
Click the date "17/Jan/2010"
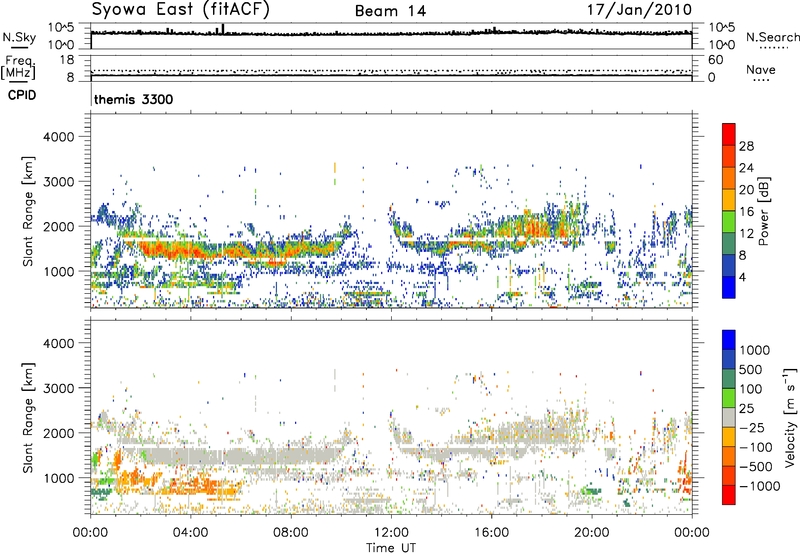coord(640,9)
